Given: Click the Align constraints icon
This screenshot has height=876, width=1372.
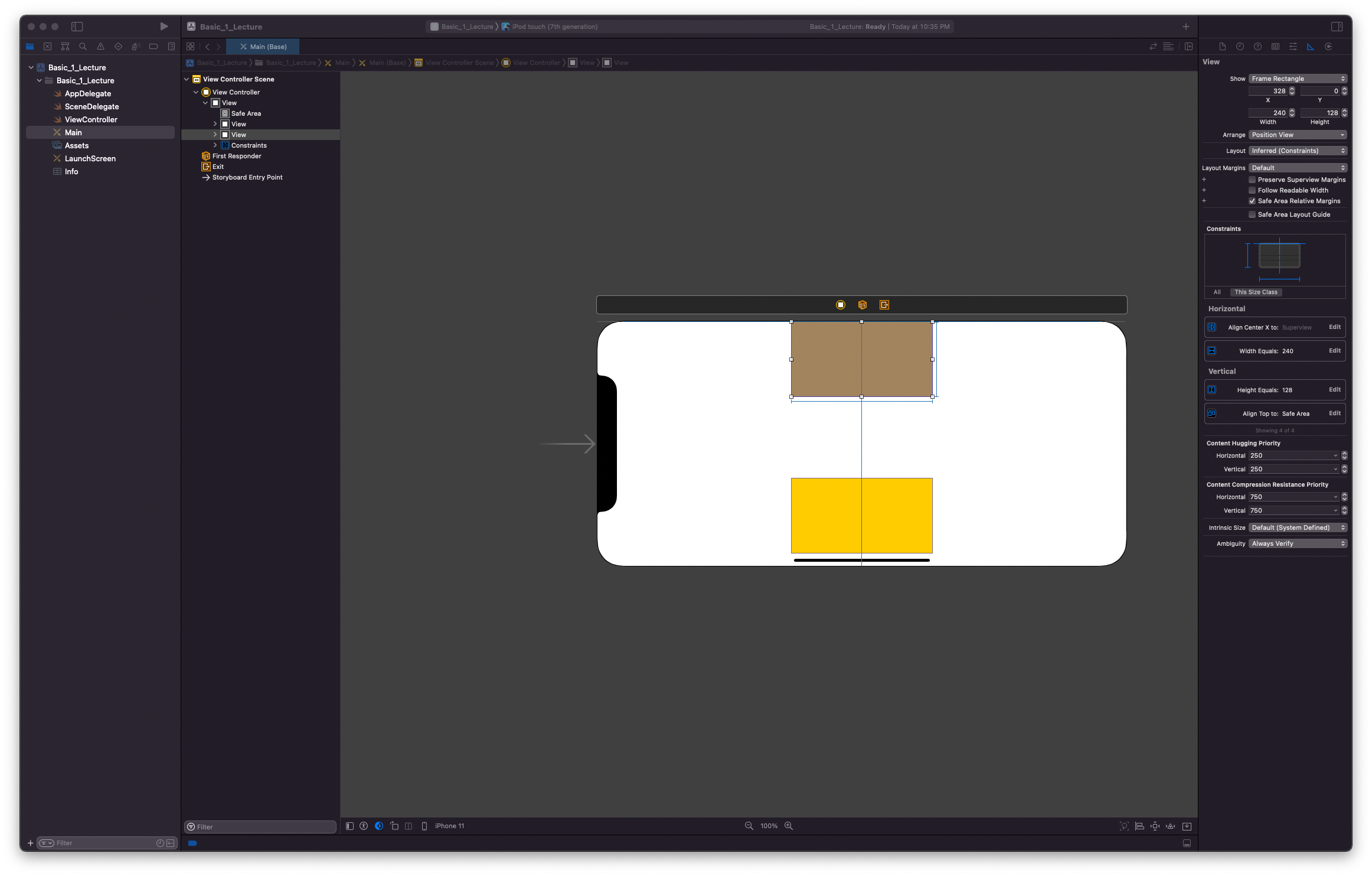Looking at the screenshot, I should tap(1139, 826).
